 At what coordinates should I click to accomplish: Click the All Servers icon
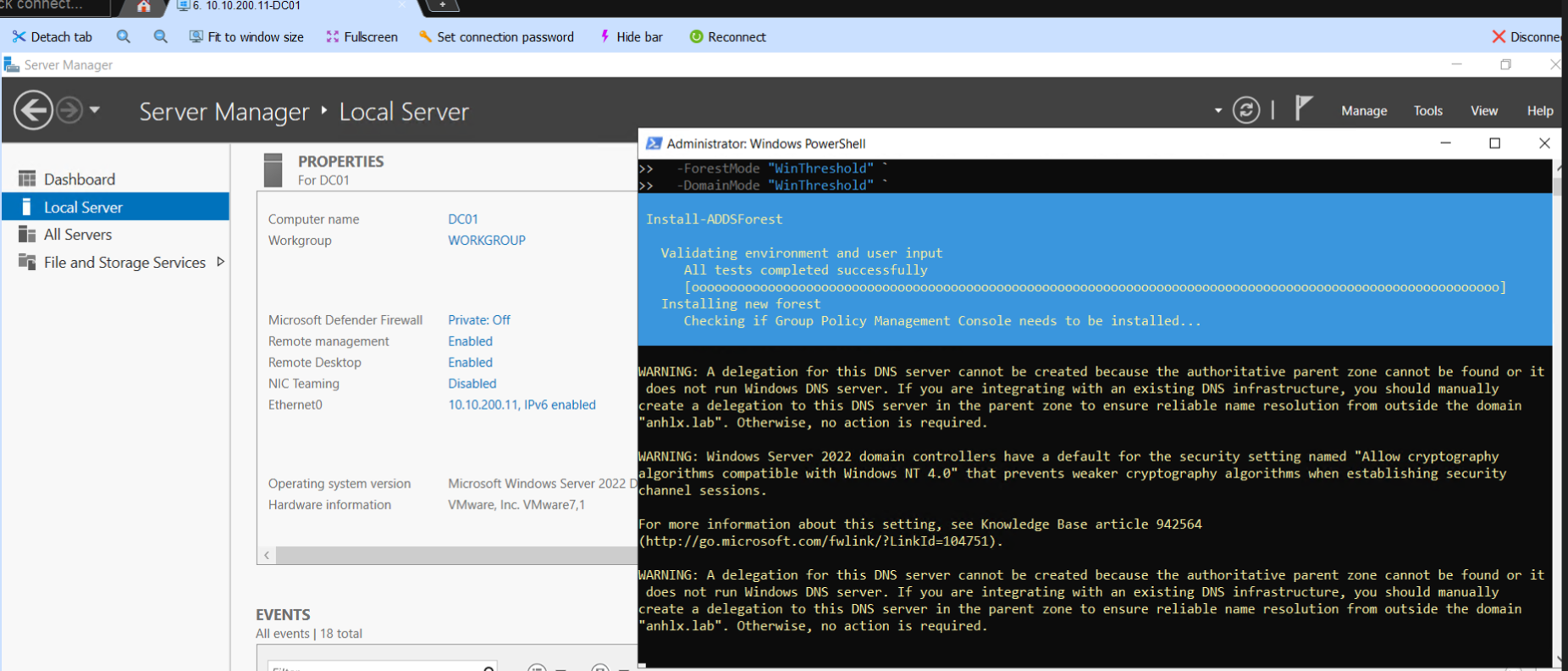pos(27,235)
